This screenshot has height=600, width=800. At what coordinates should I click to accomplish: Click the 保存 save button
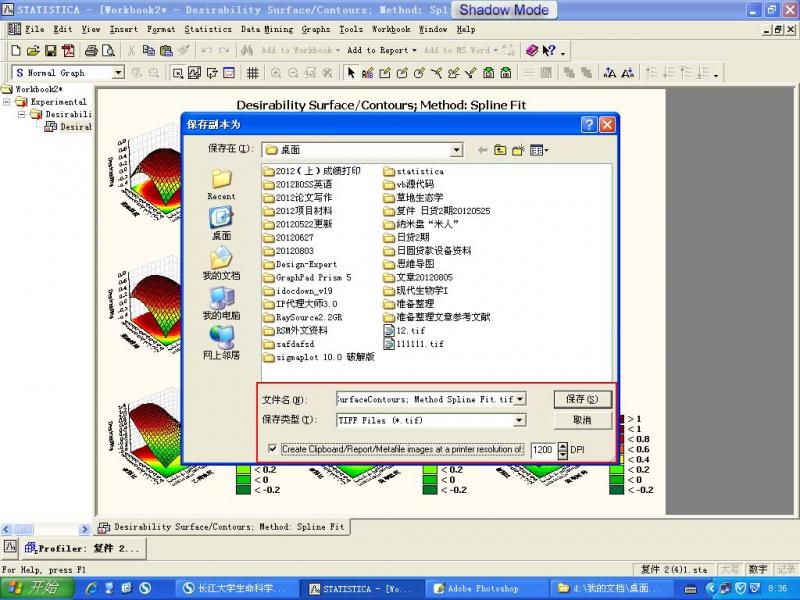click(582, 399)
